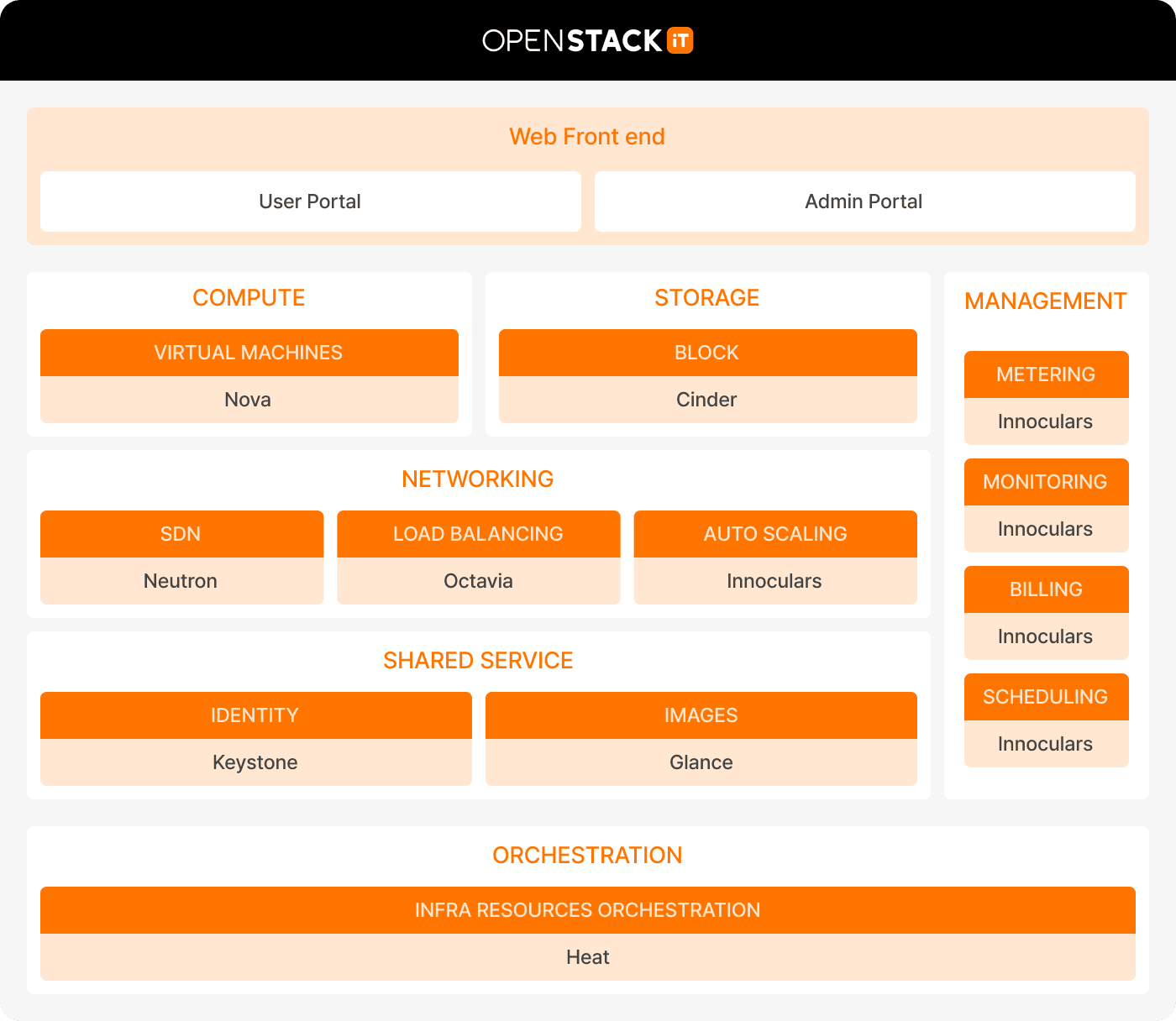The height and width of the screenshot is (1021, 1176).
Task: Open the Admin Portal box
Action: point(864,202)
